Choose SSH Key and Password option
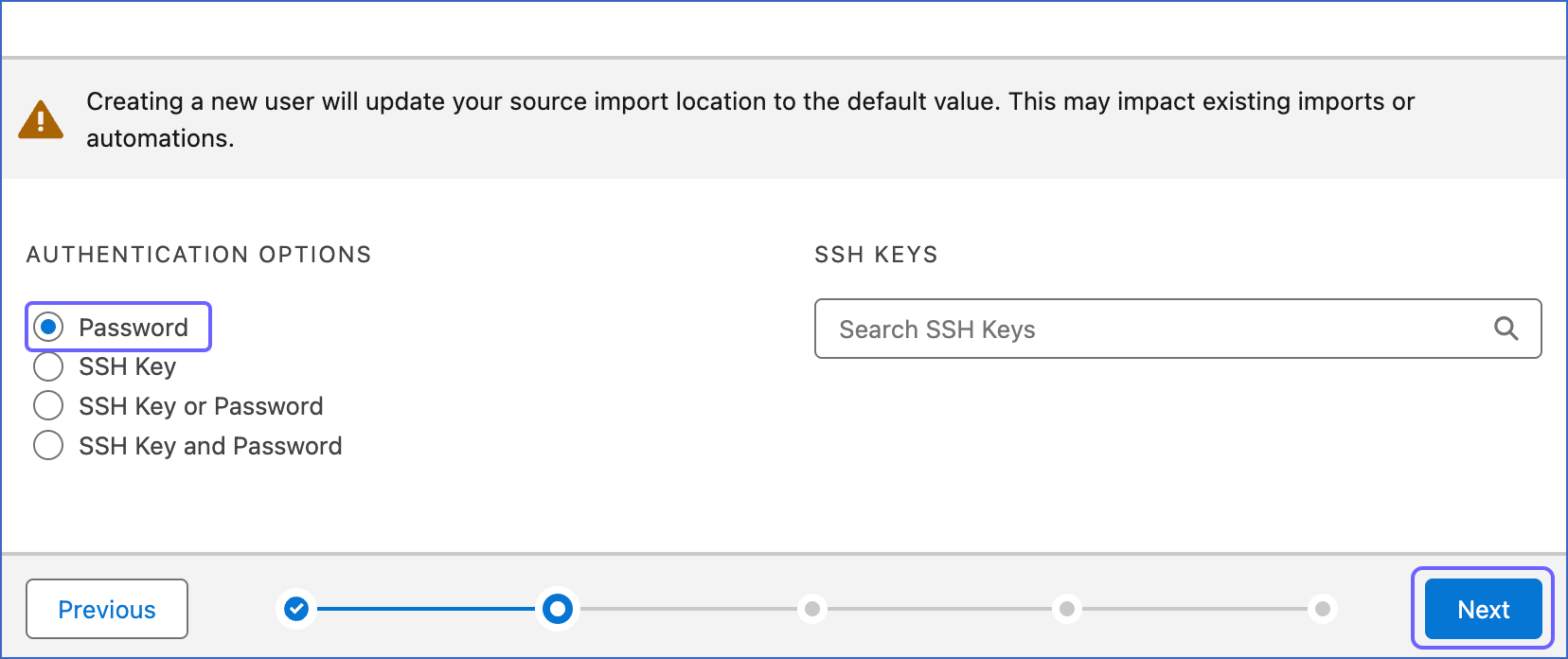This screenshot has height=659, width=1568. pos(48,445)
